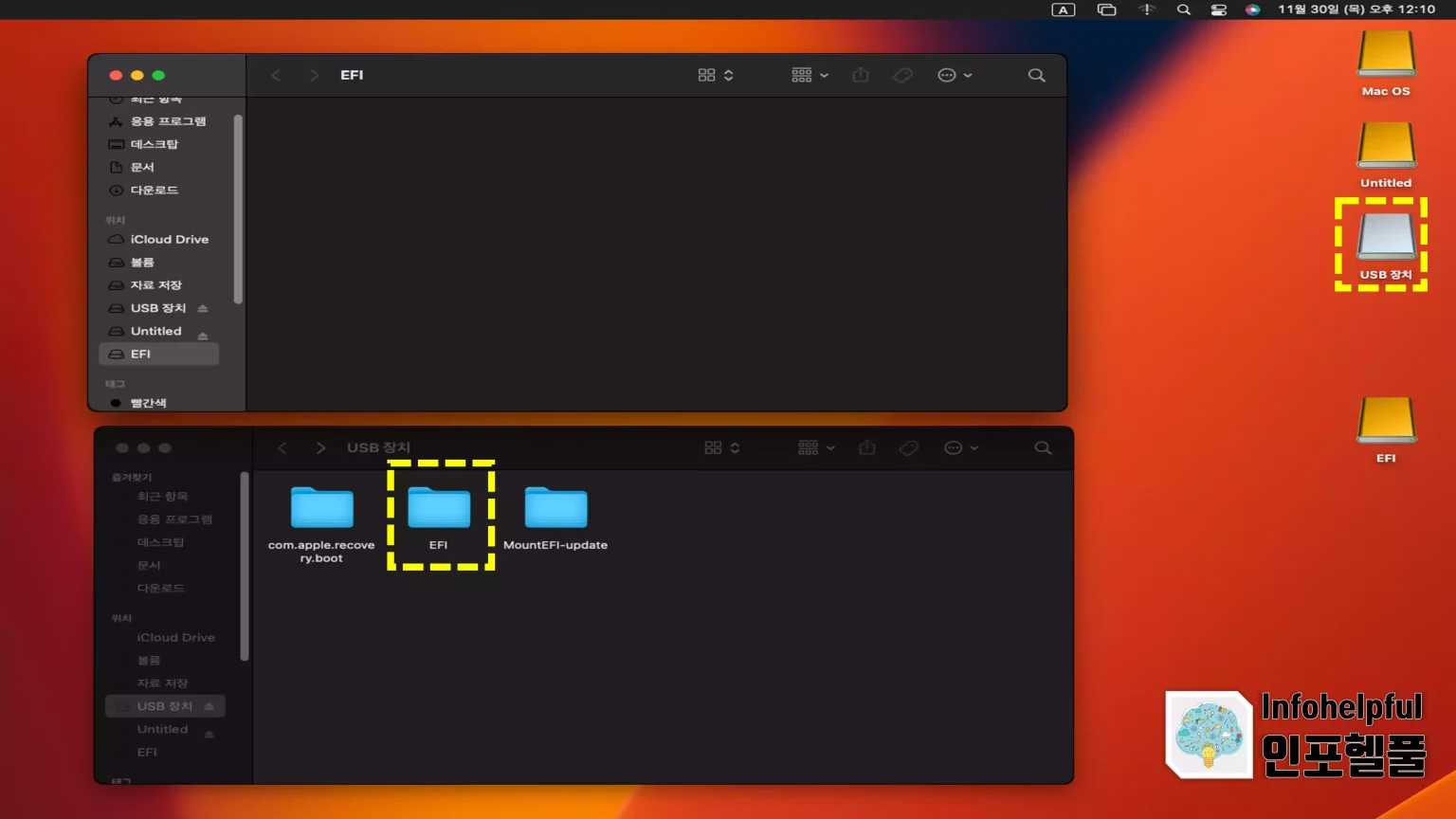Select the MountEFI-update folder
1456x819 pixels.
[555, 518]
